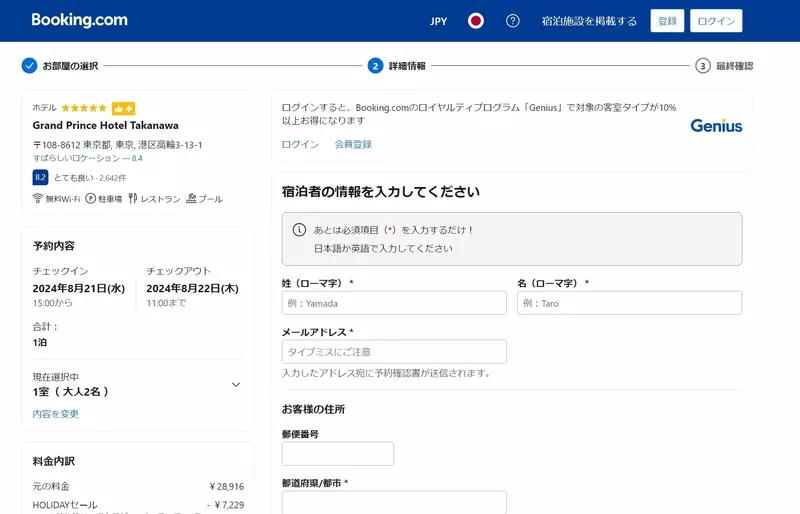This screenshot has width=800, height=514.
Task: Click the ログイン button in the header
Action: (716, 21)
